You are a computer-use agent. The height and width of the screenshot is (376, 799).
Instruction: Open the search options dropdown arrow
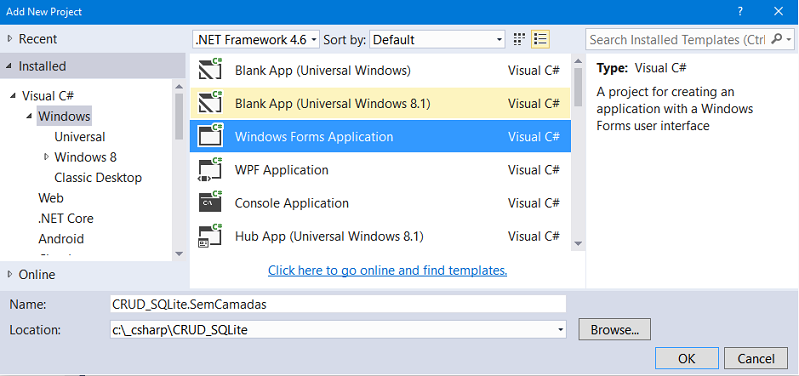(x=789, y=39)
